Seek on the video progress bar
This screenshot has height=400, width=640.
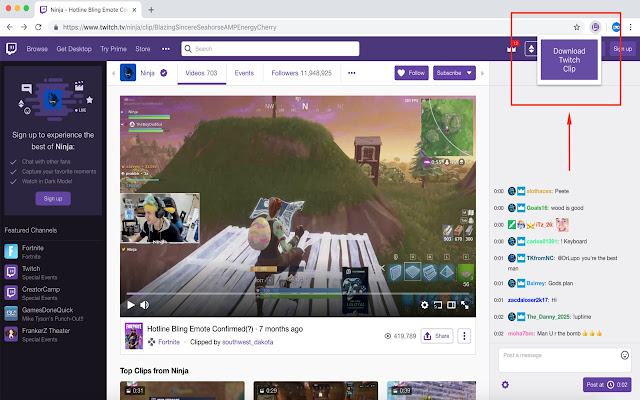298,294
